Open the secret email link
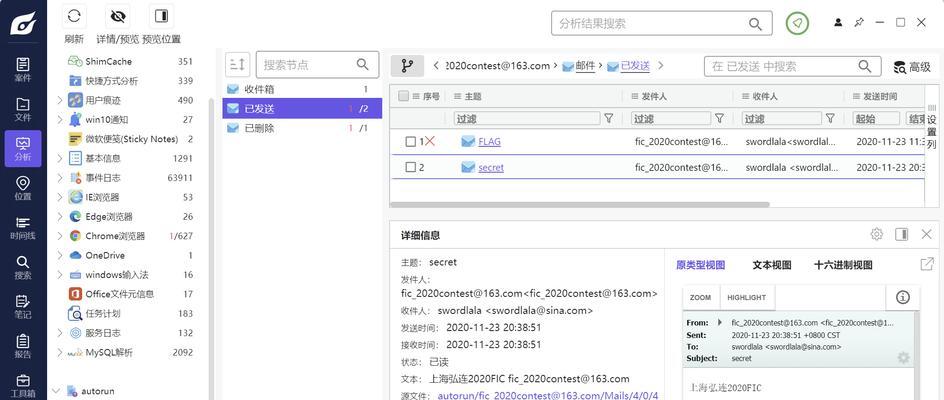Image resolution: width=944 pixels, height=400 pixels. click(491, 167)
